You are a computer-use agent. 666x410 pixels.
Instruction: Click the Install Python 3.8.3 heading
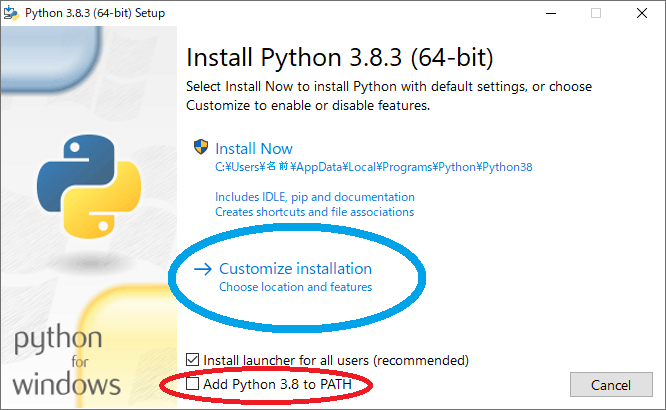339,57
